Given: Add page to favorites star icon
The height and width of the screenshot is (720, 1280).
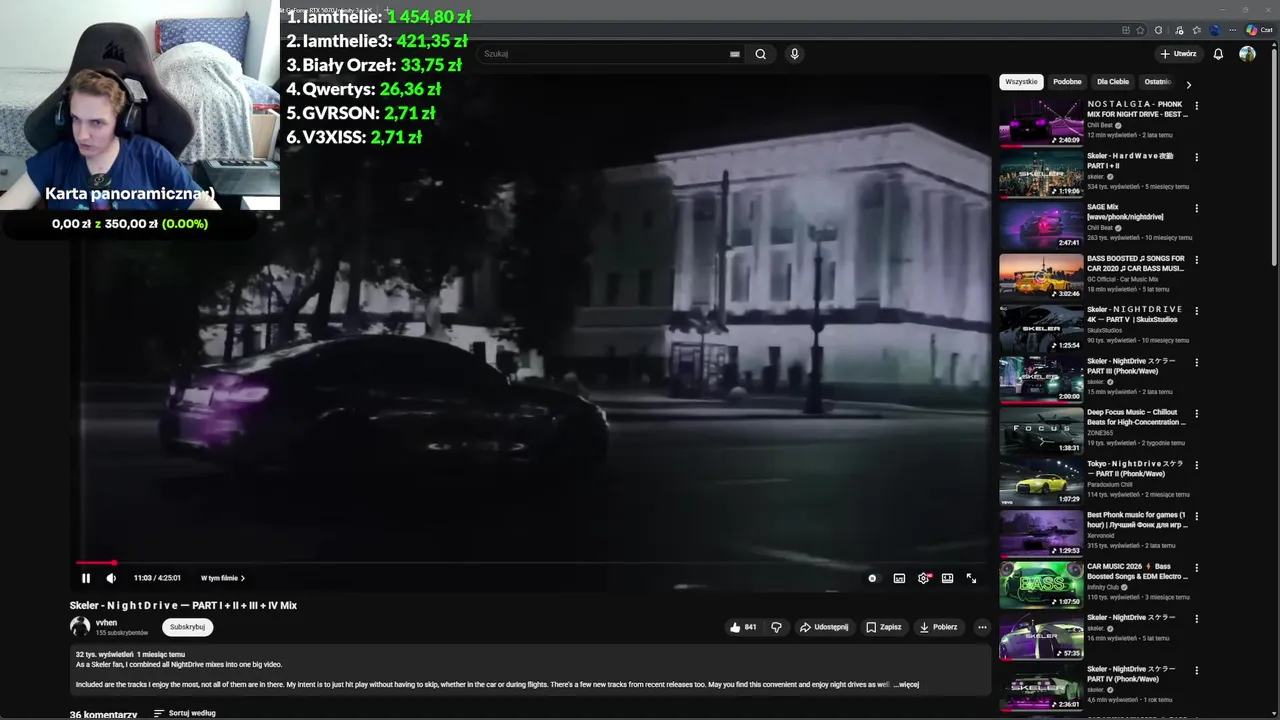Looking at the screenshot, I should (x=1140, y=30).
